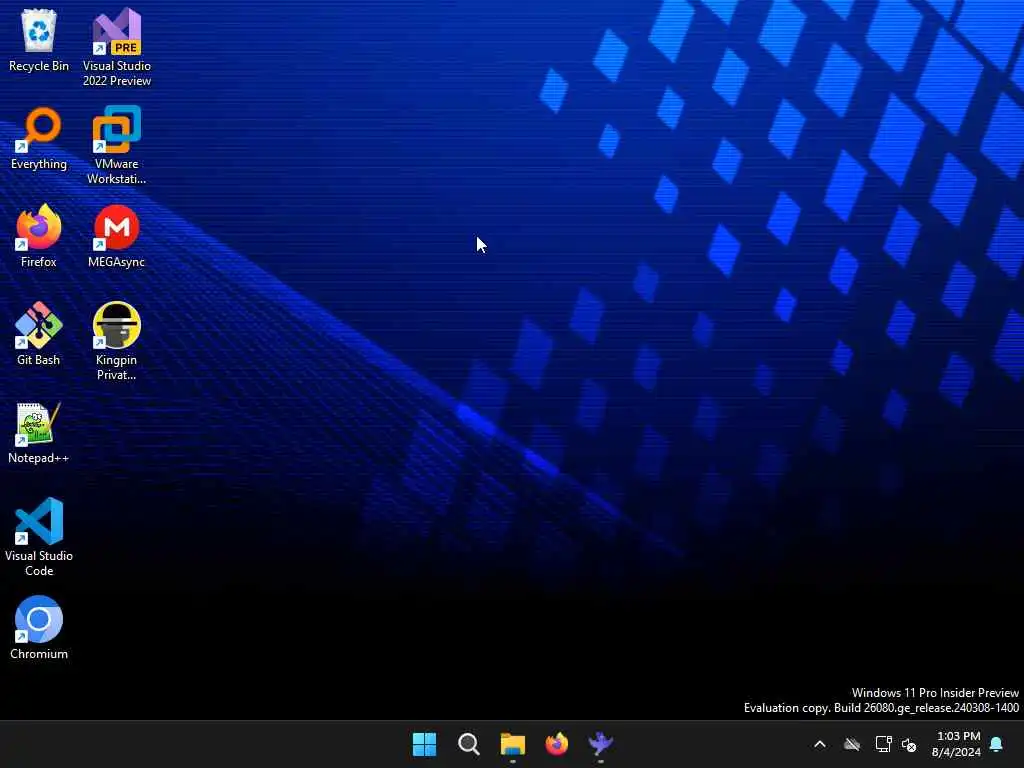The height and width of the screenshot is (768, 1024).
Task: Select the Notepad++ desktop shortcut
Action: (x=39, y=432)
